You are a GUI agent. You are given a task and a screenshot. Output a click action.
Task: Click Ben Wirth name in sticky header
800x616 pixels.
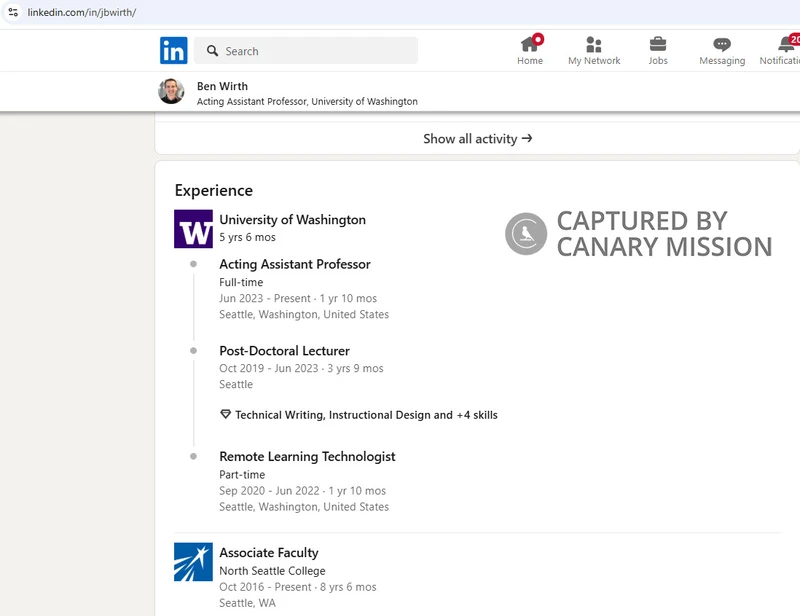[x=222, y=86]
